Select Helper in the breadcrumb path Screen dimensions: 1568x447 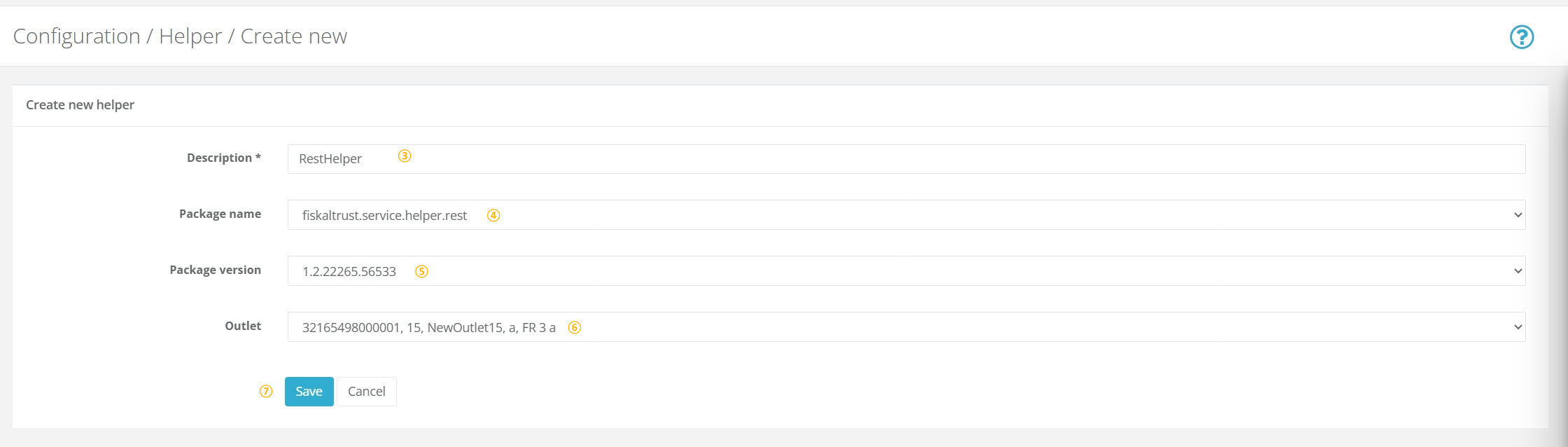click(x=190, y=36)
